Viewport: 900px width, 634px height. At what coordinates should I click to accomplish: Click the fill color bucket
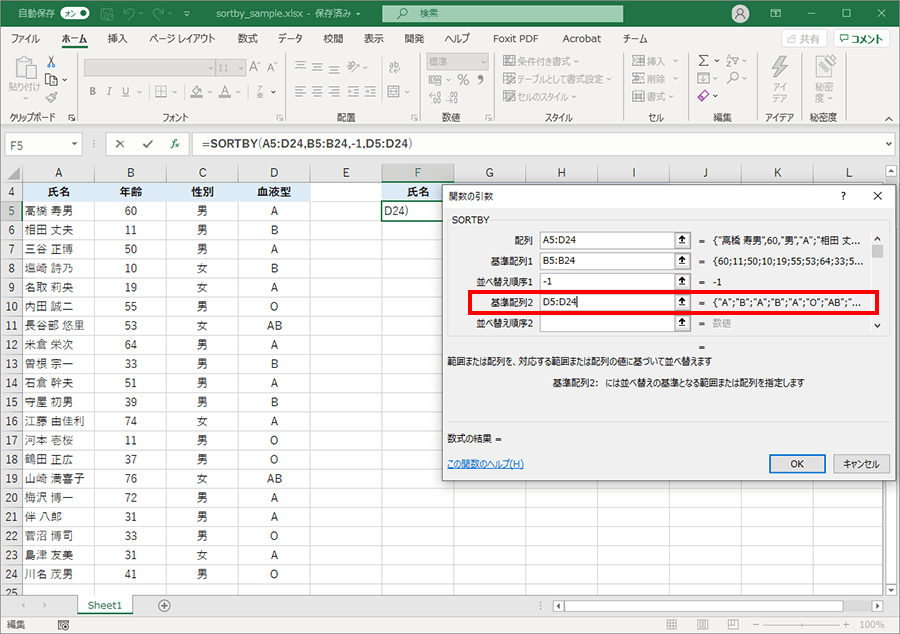pyautogui.click(x=197, y=91)
